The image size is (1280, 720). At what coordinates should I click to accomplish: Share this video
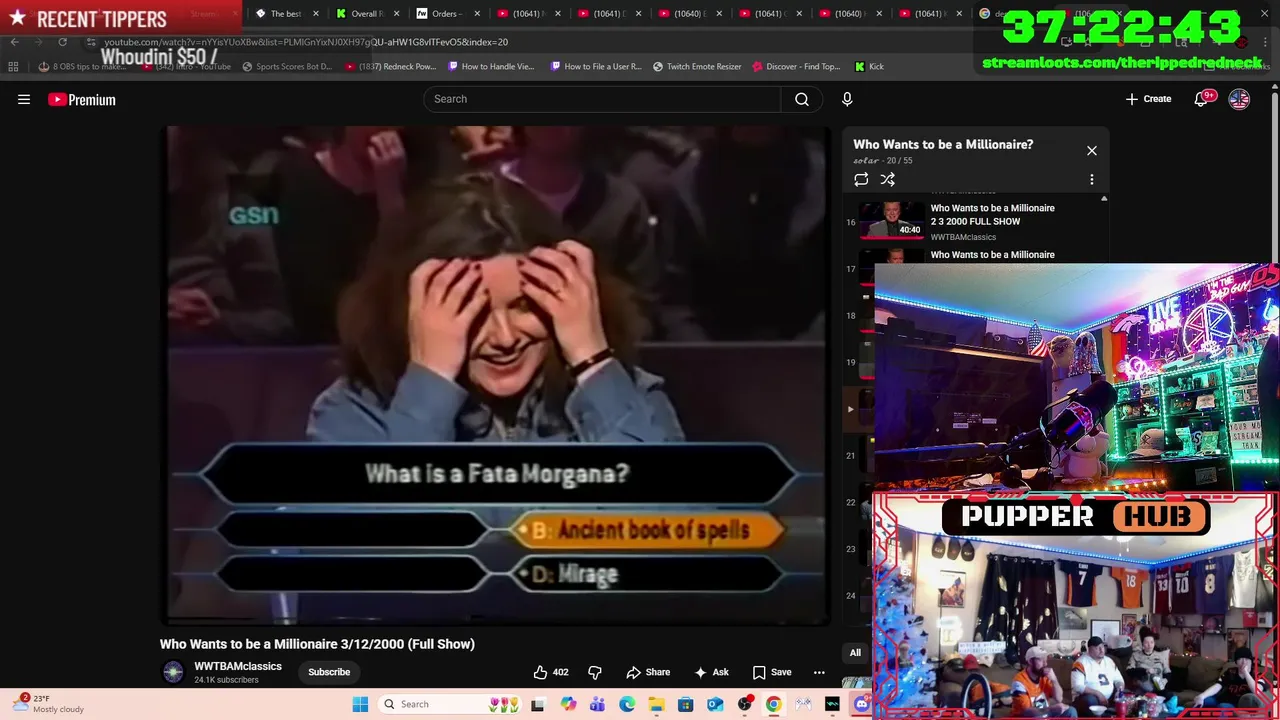pos(648,672)
